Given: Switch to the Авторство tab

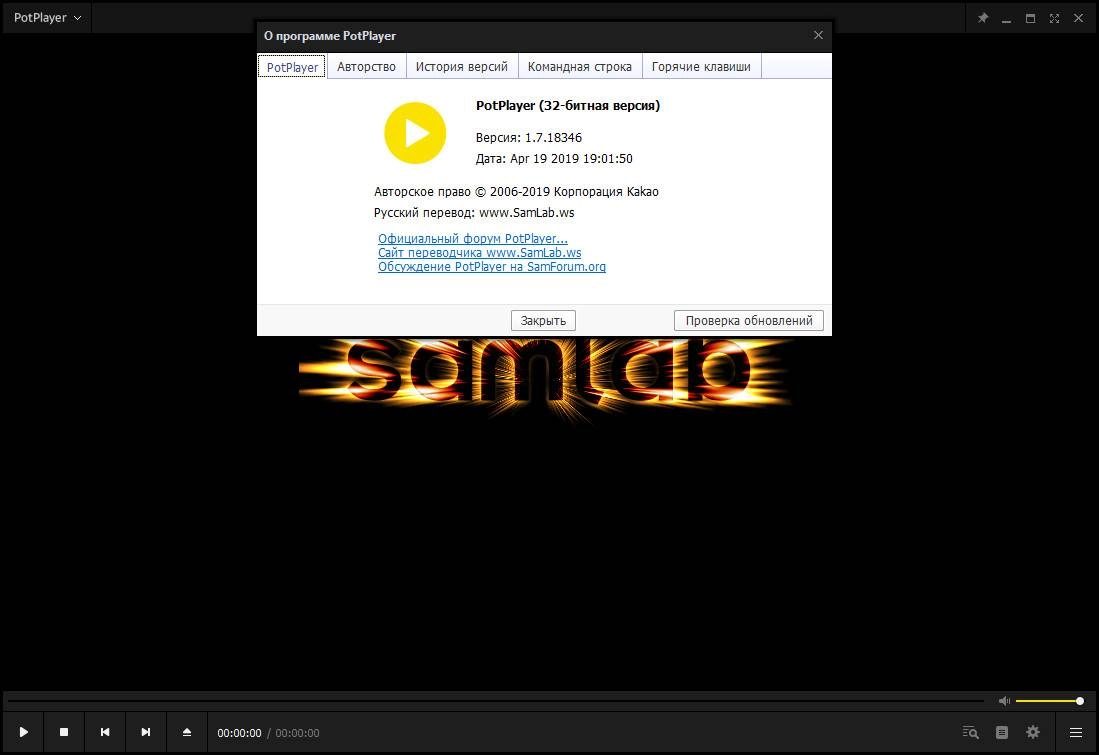Looking at the screenshot, I should tap(366, 67).
